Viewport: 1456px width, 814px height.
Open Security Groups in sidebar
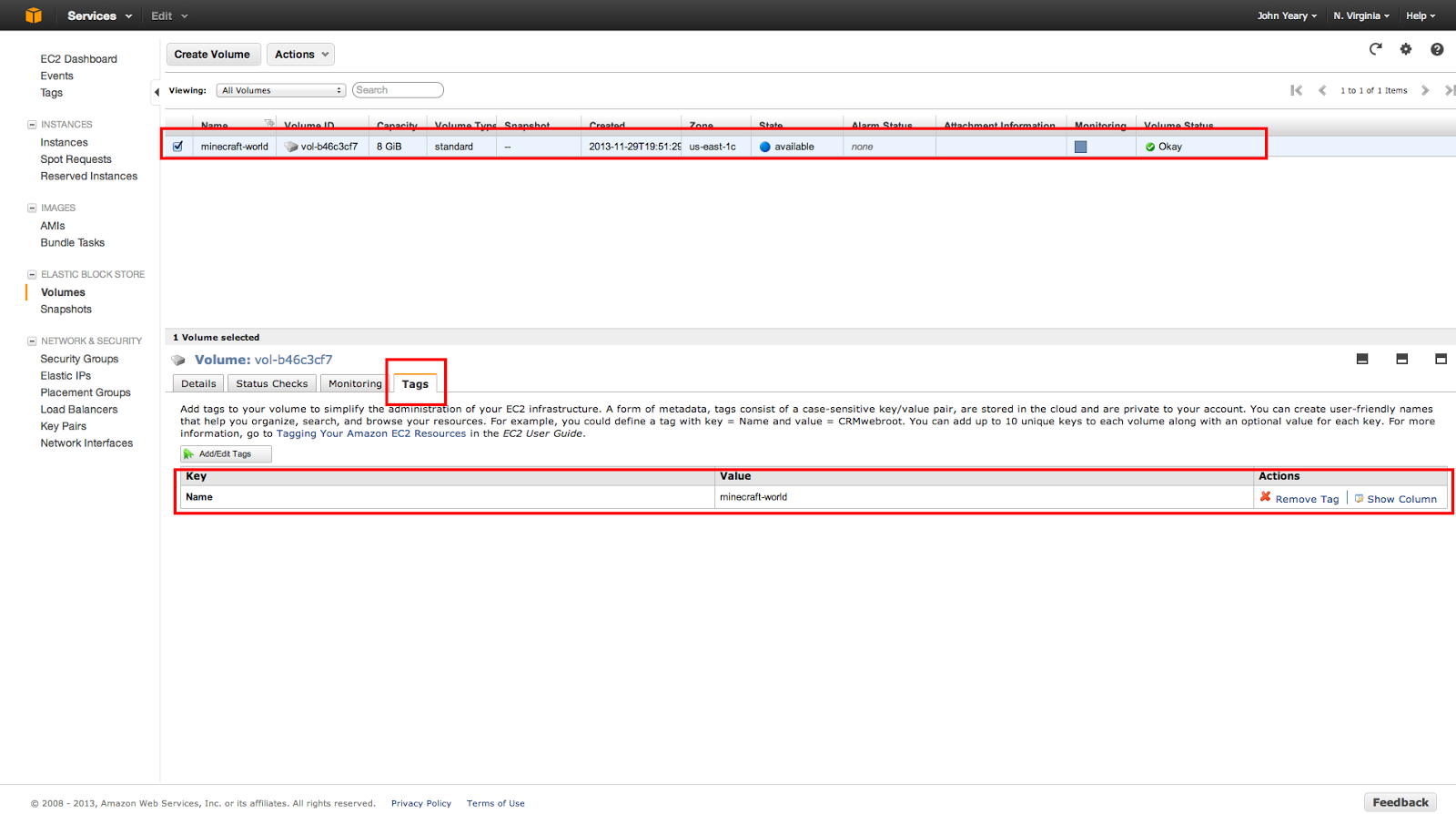pyautogui.click(x=79, y=360)
